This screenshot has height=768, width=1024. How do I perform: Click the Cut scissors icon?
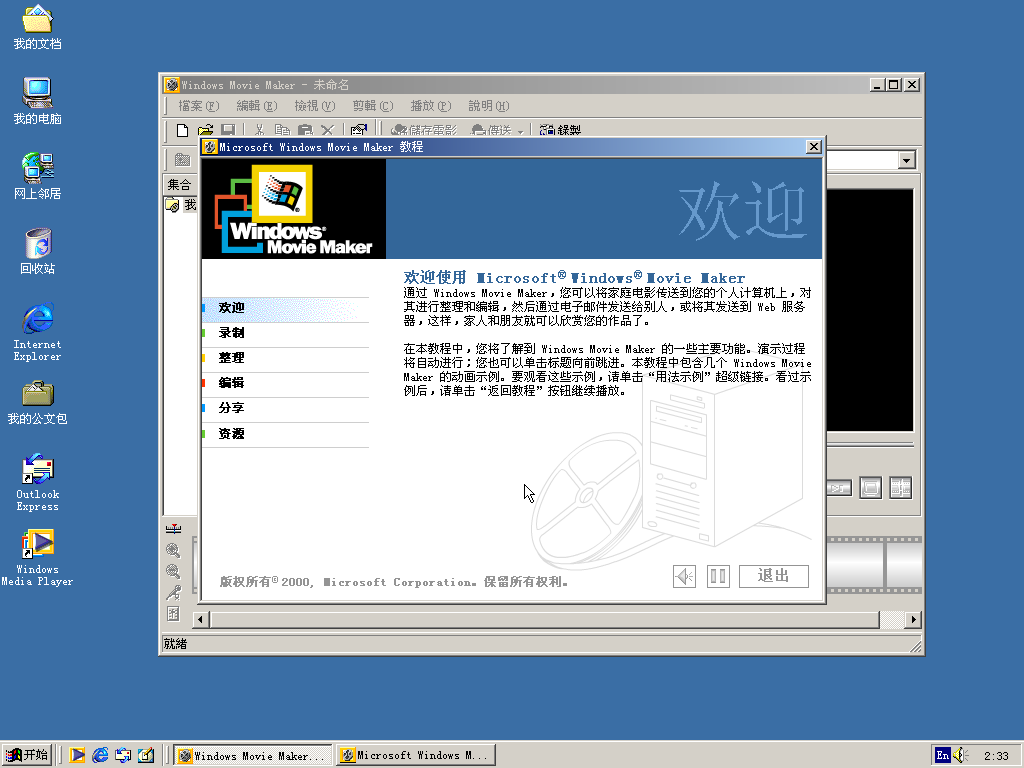click(259, 129)
